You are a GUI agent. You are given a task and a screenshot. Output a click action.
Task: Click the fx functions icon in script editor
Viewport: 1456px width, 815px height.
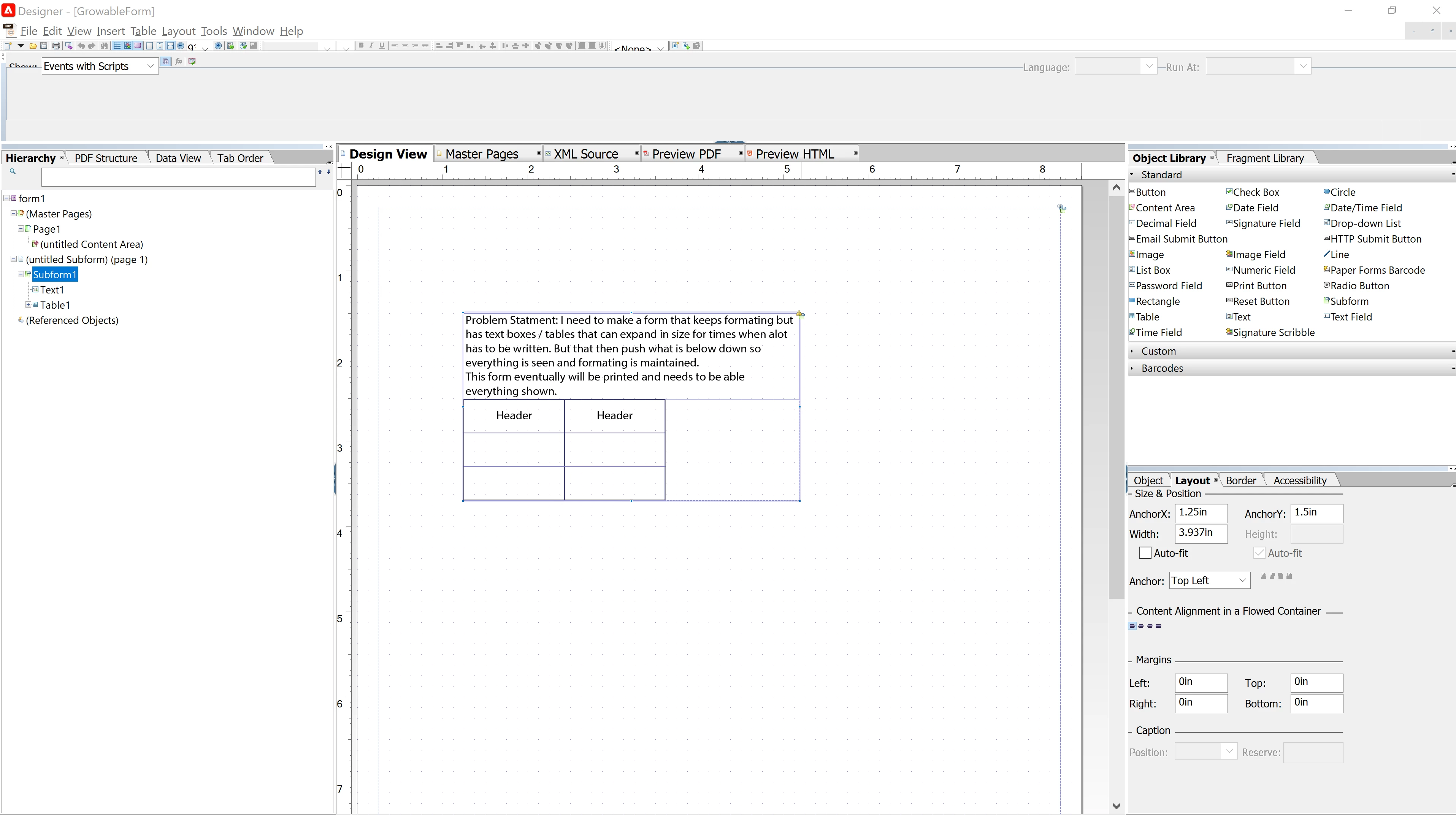[179, 61]
